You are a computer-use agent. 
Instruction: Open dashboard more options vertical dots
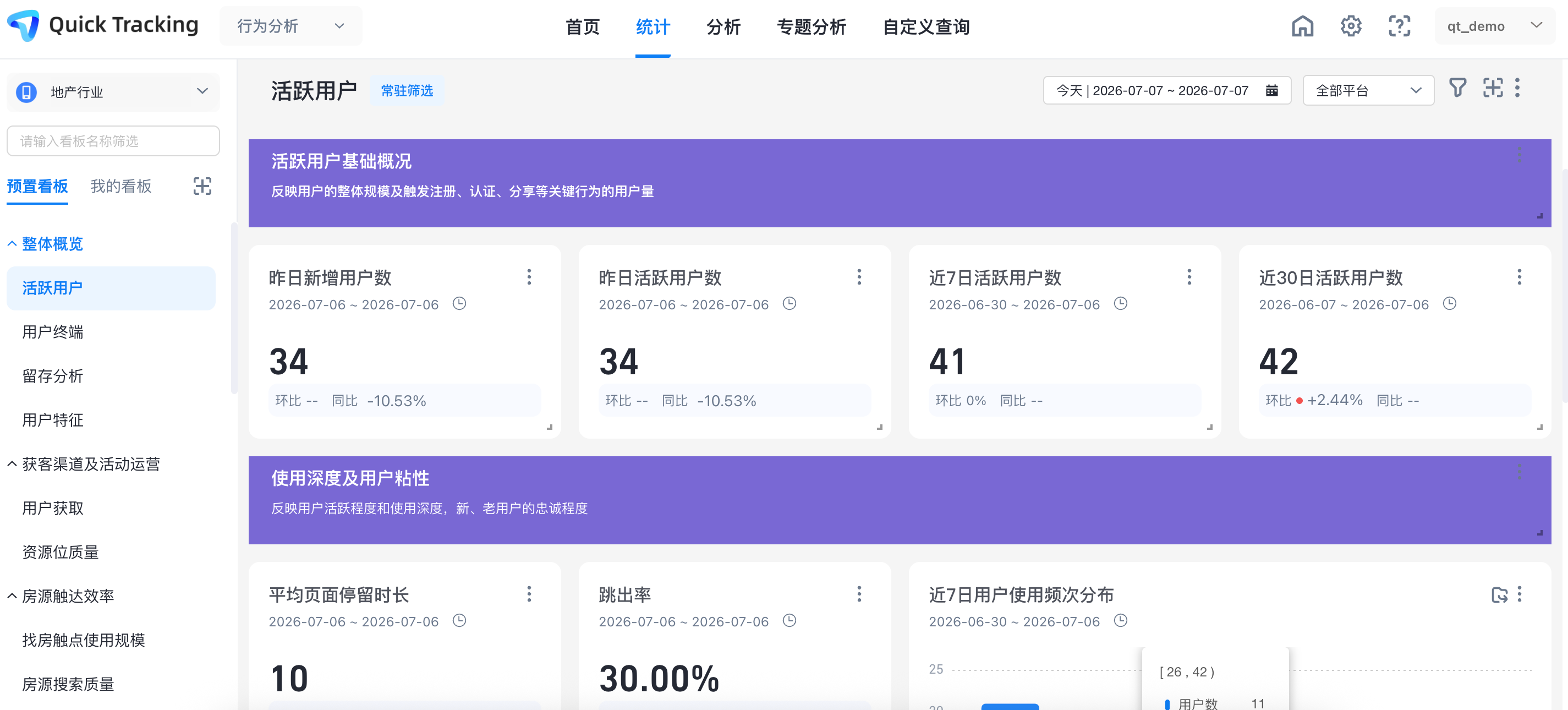(1517, 88)
